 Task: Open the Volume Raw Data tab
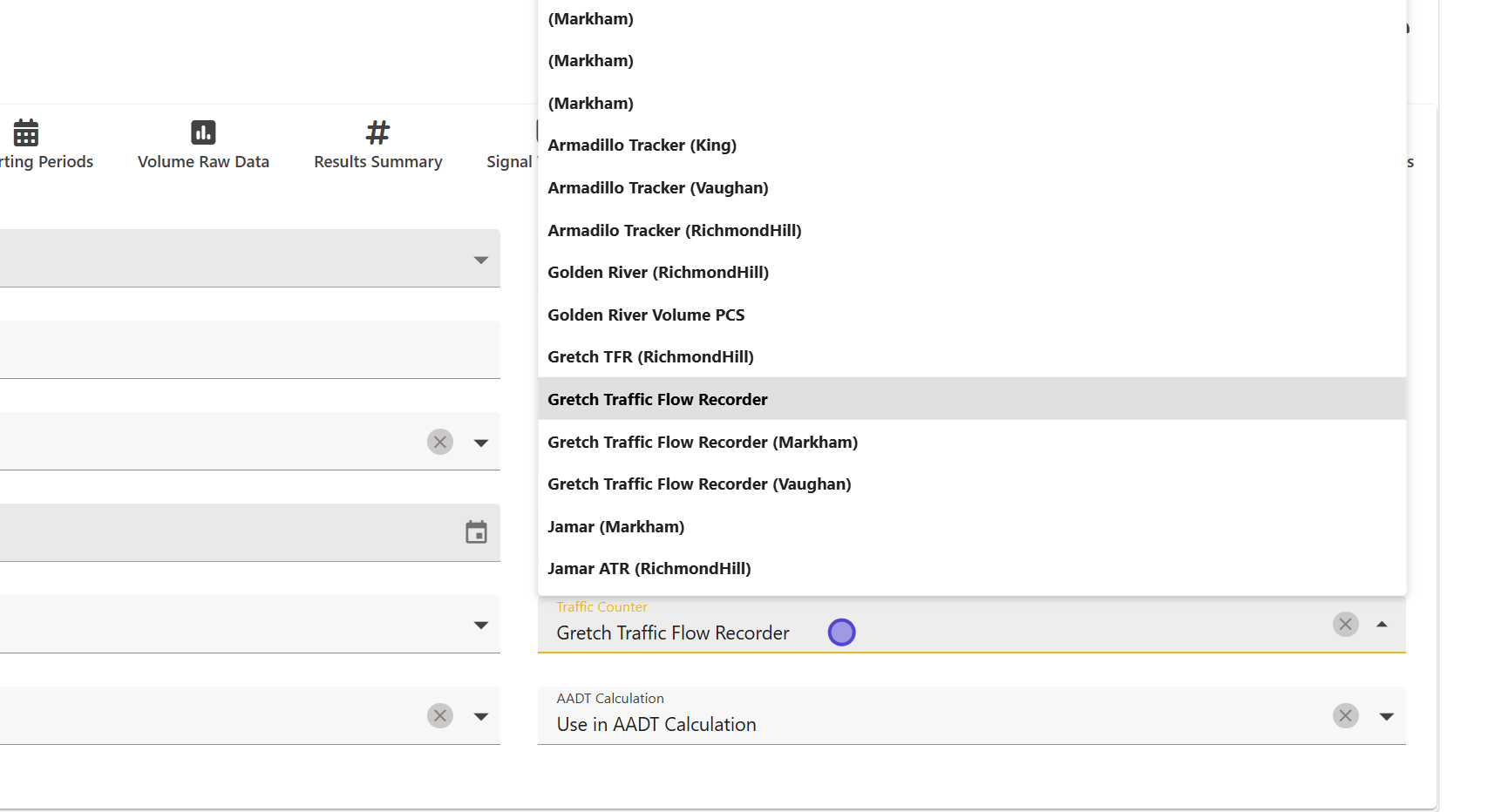(203, 161)
